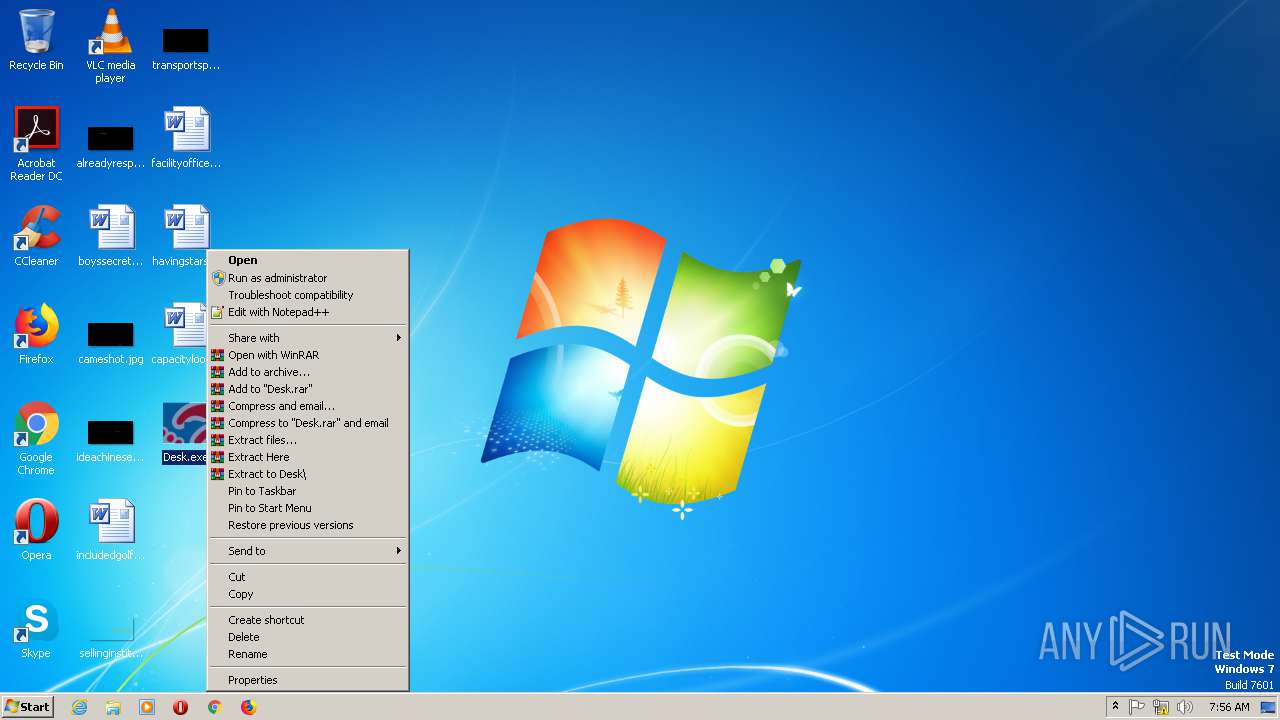Open Windows Explorer from the taskbar

click(x=113, y=707)
